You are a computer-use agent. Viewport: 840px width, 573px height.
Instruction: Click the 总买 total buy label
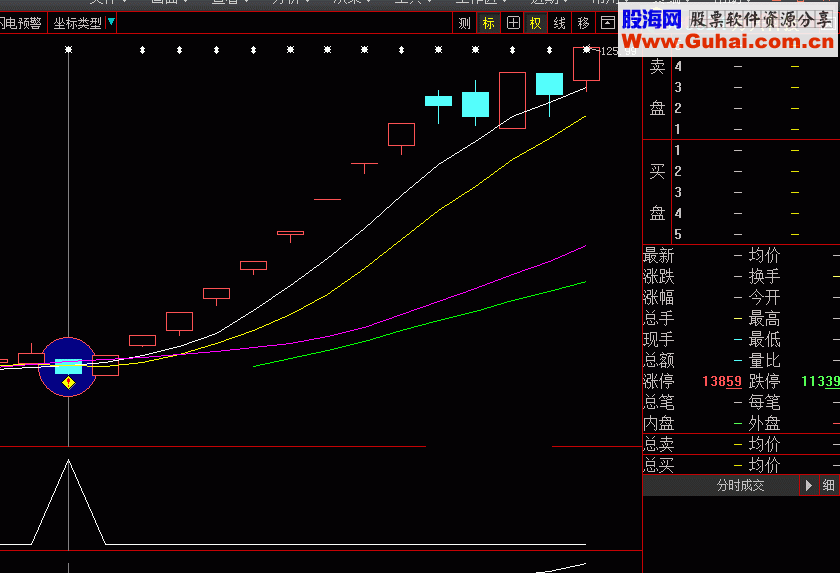click(658, 465)
